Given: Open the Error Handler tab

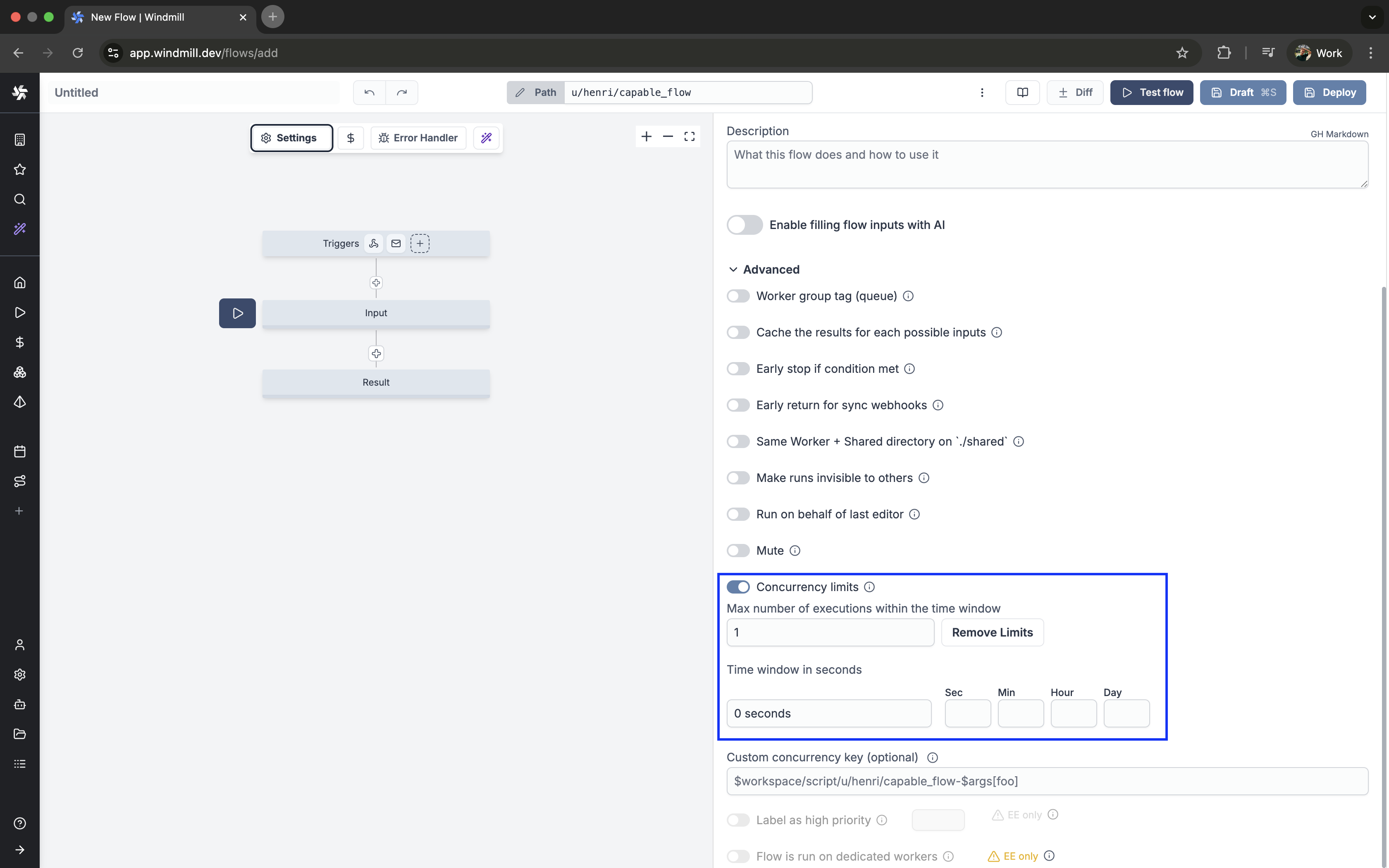Looking at the screenshot, I should pos(418,138).
